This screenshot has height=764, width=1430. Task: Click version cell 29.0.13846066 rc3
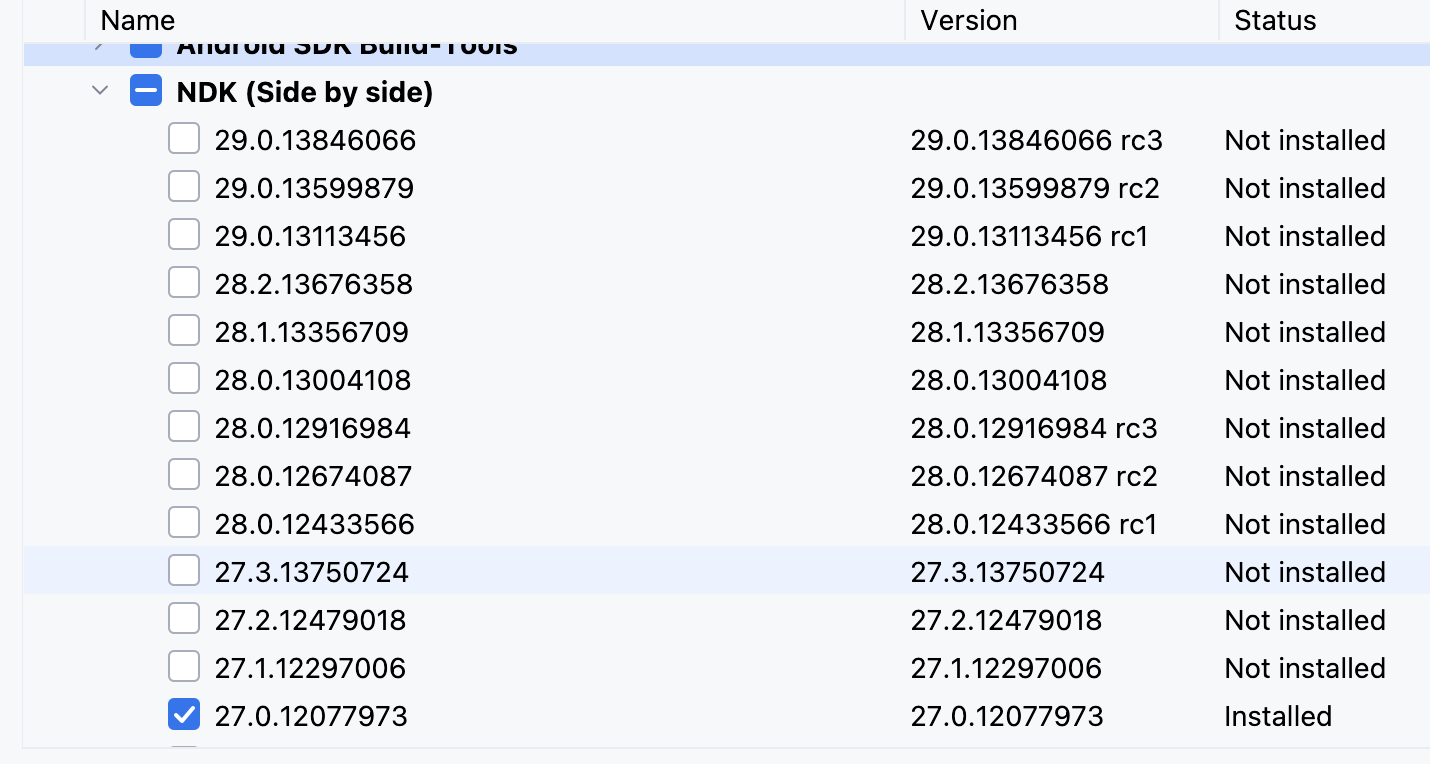click(x=1037, y=140)
